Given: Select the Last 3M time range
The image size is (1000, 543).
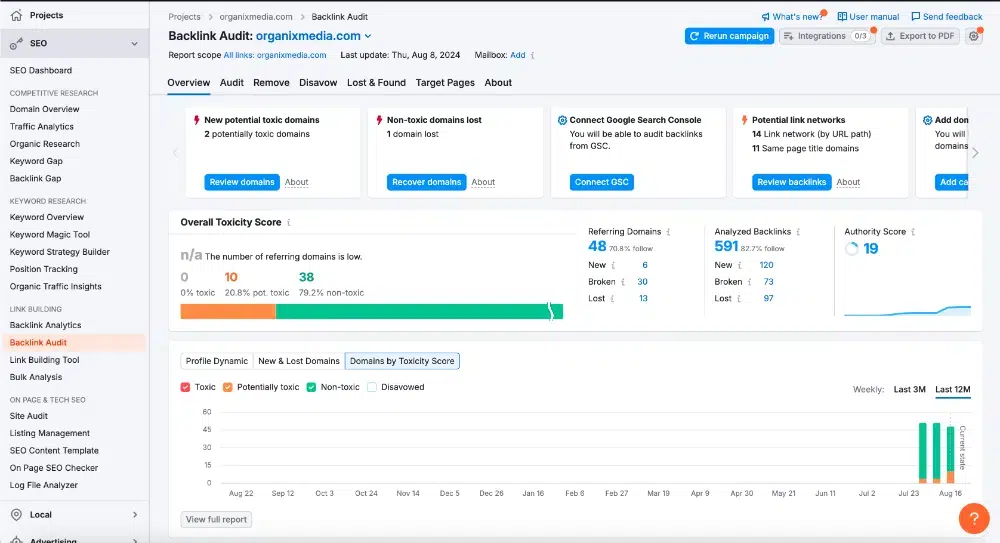Looking at the screenshot, I should (909, 389).
